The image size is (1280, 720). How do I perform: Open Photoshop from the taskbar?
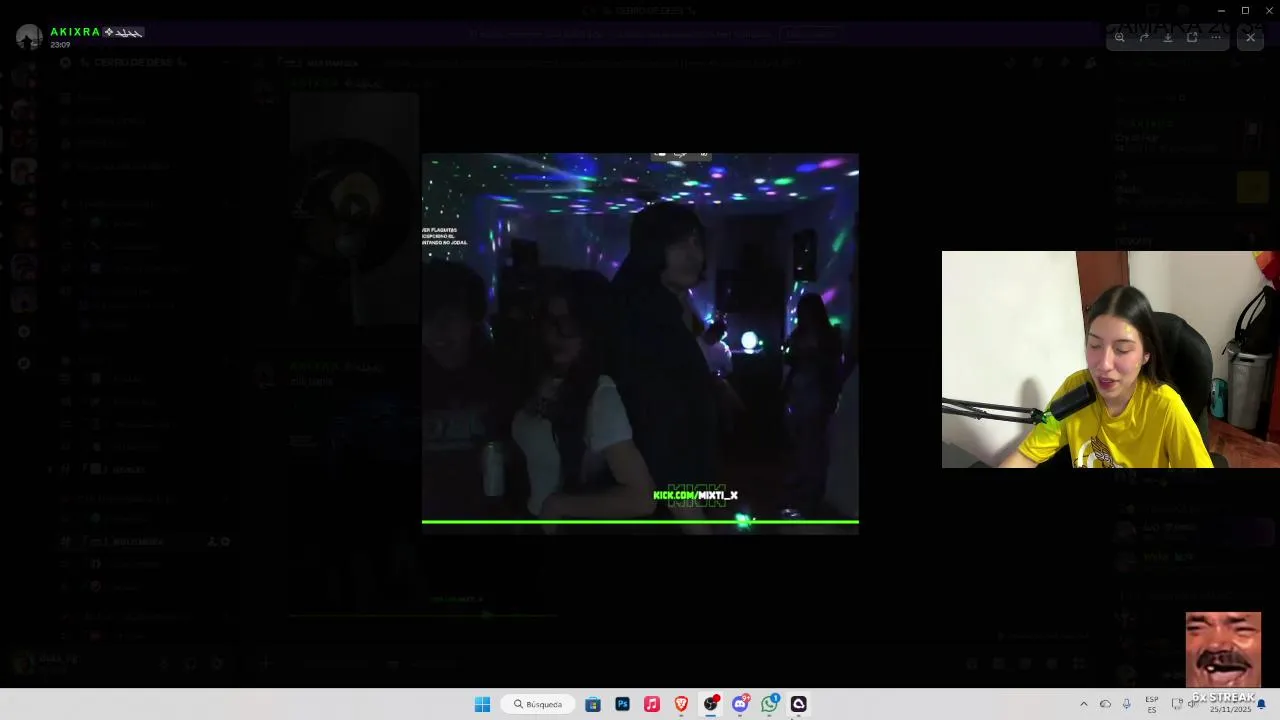(622, 704)
